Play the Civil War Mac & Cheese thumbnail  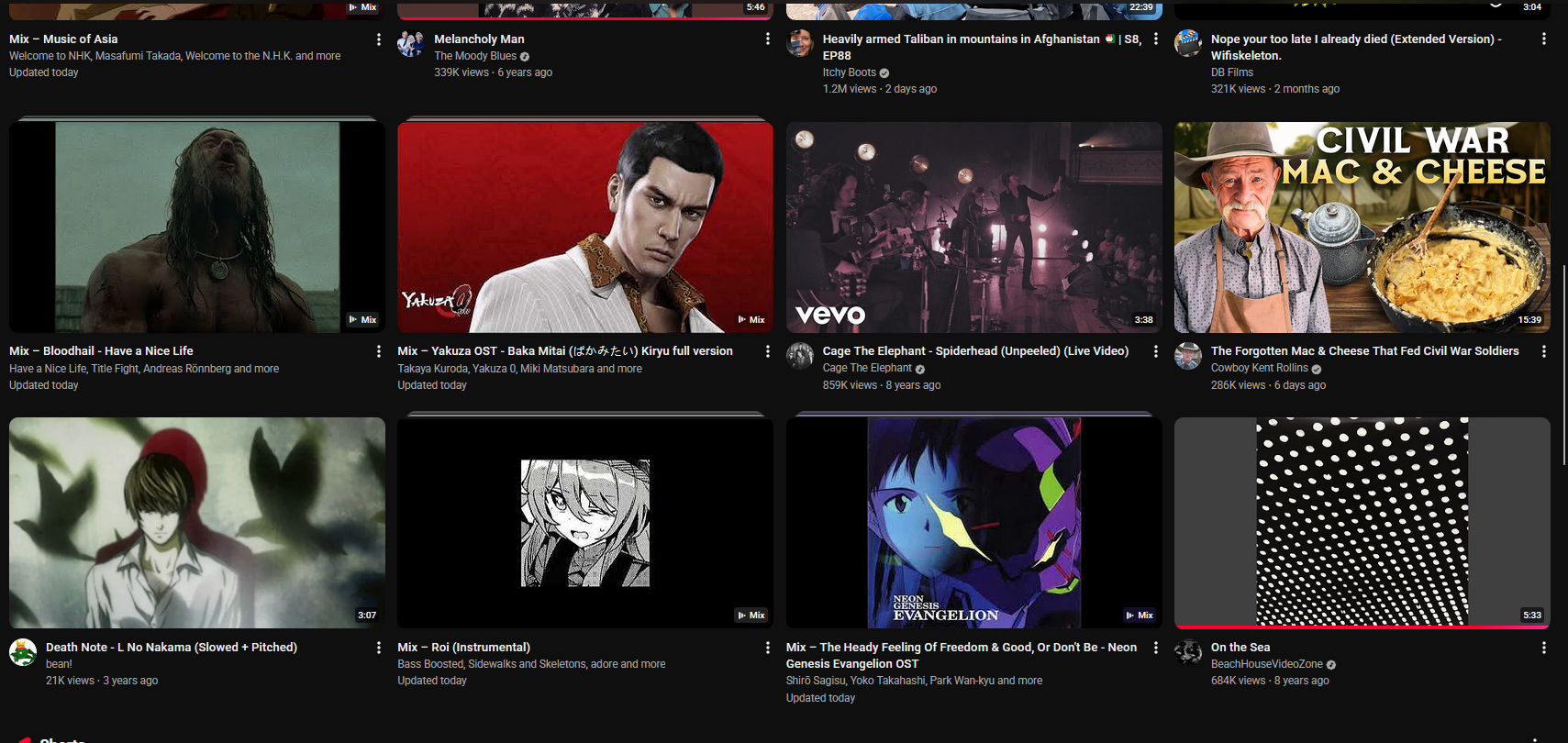(1362, 227)
